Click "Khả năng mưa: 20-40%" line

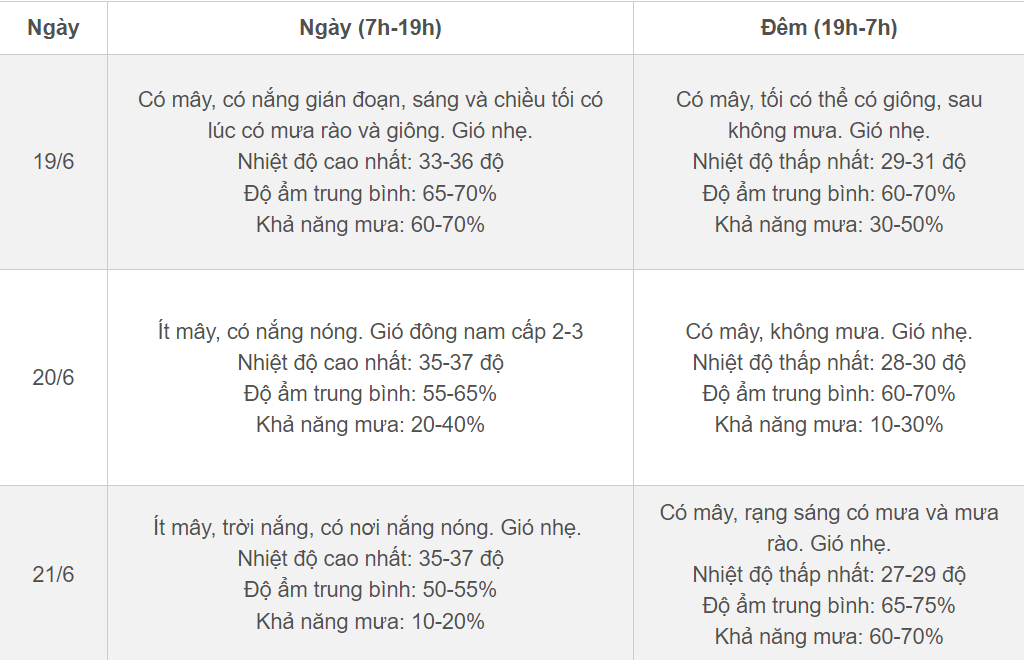370,425
